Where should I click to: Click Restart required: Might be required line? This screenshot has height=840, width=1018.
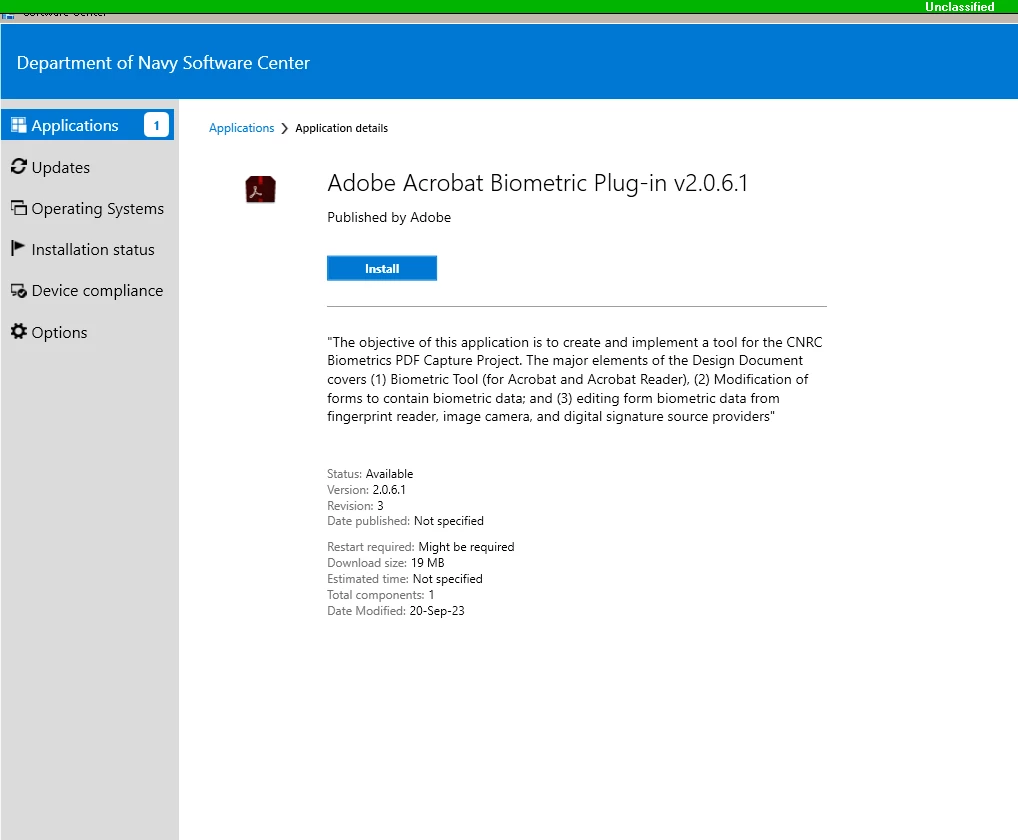[421, 547]
